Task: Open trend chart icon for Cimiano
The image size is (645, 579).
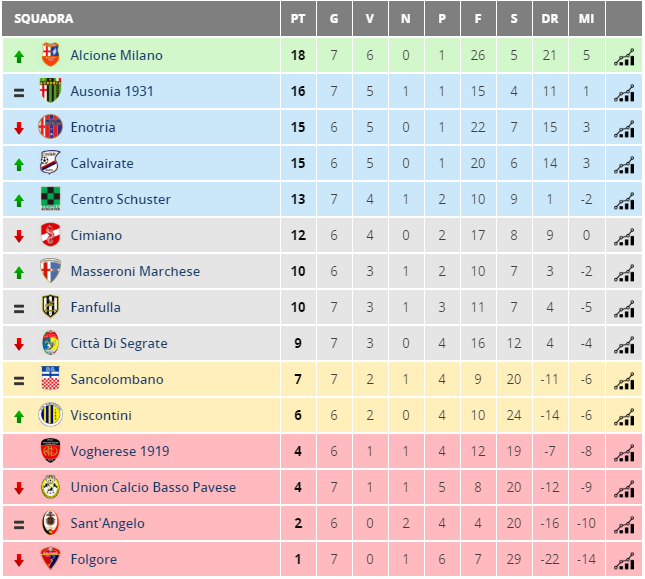Action: click(x=624, y=237)
